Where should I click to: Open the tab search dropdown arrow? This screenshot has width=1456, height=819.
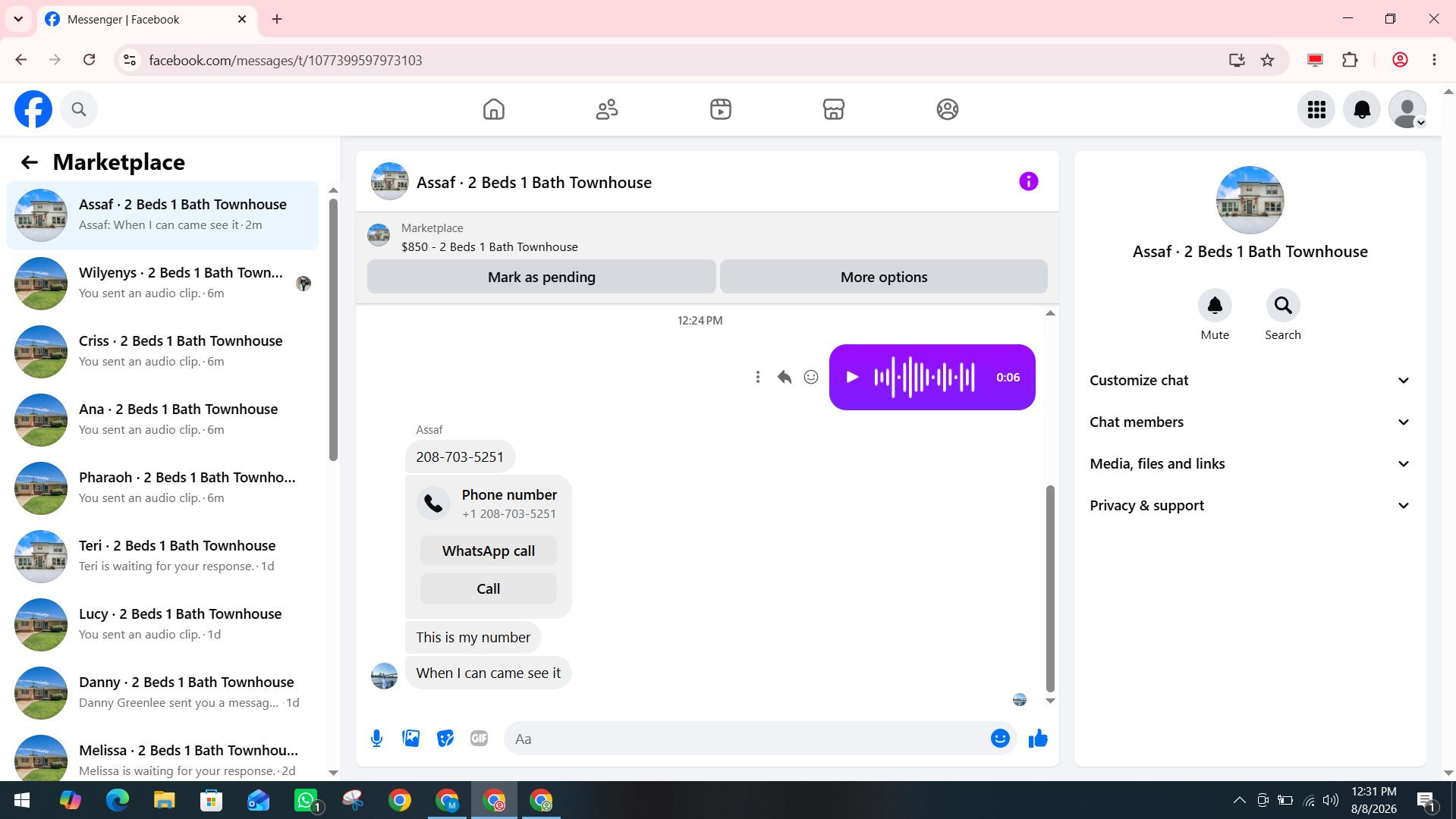[x=18, y=19]
